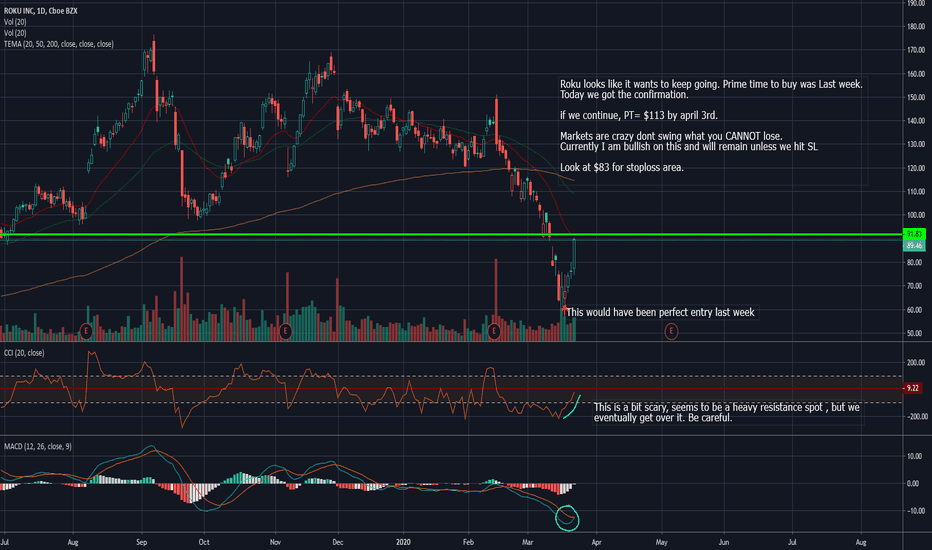Image resolution: width=932 pixels, height=550 pixels.
Task: Click the Sep label on the time axis
Action: pos(141,542)
